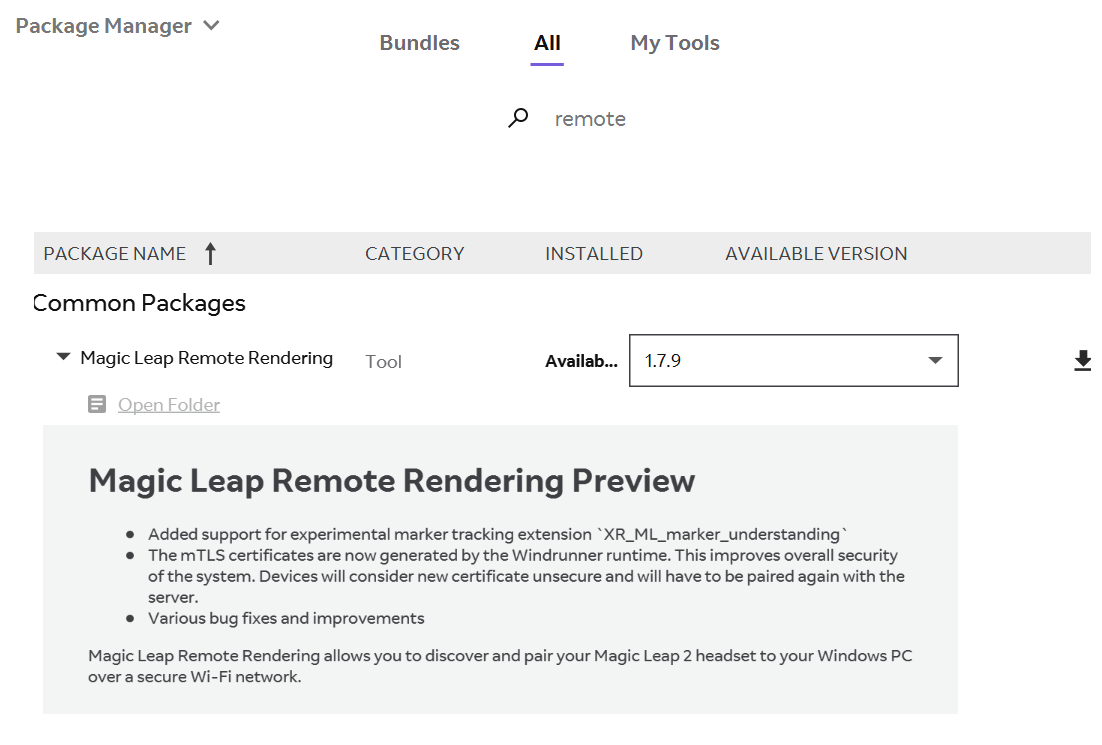Click the truncated 'Availab...' status text
This screenshot has height=745, width=1102.
point(581,360)
